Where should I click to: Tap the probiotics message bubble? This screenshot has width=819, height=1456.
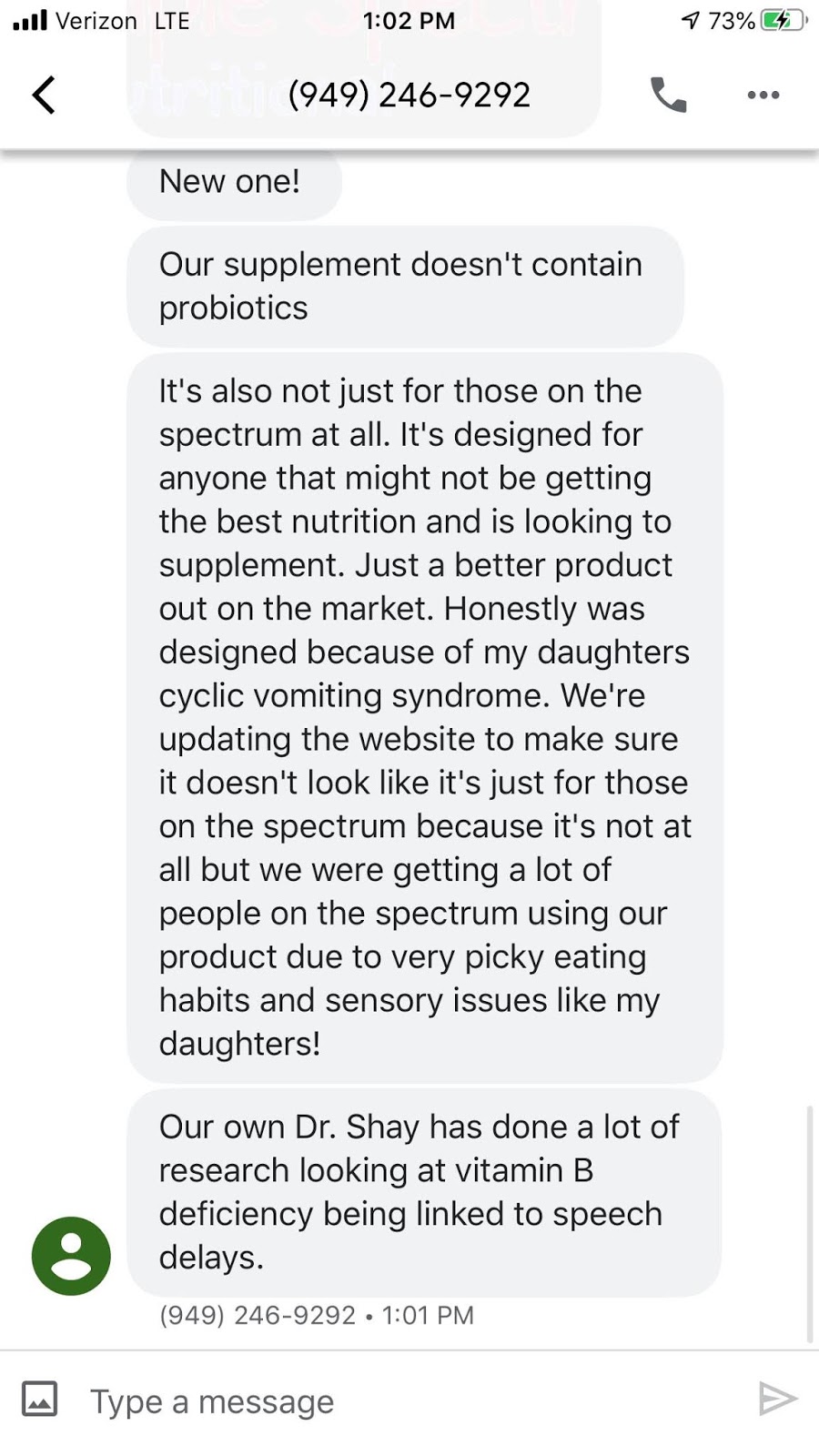pos(405,286)
